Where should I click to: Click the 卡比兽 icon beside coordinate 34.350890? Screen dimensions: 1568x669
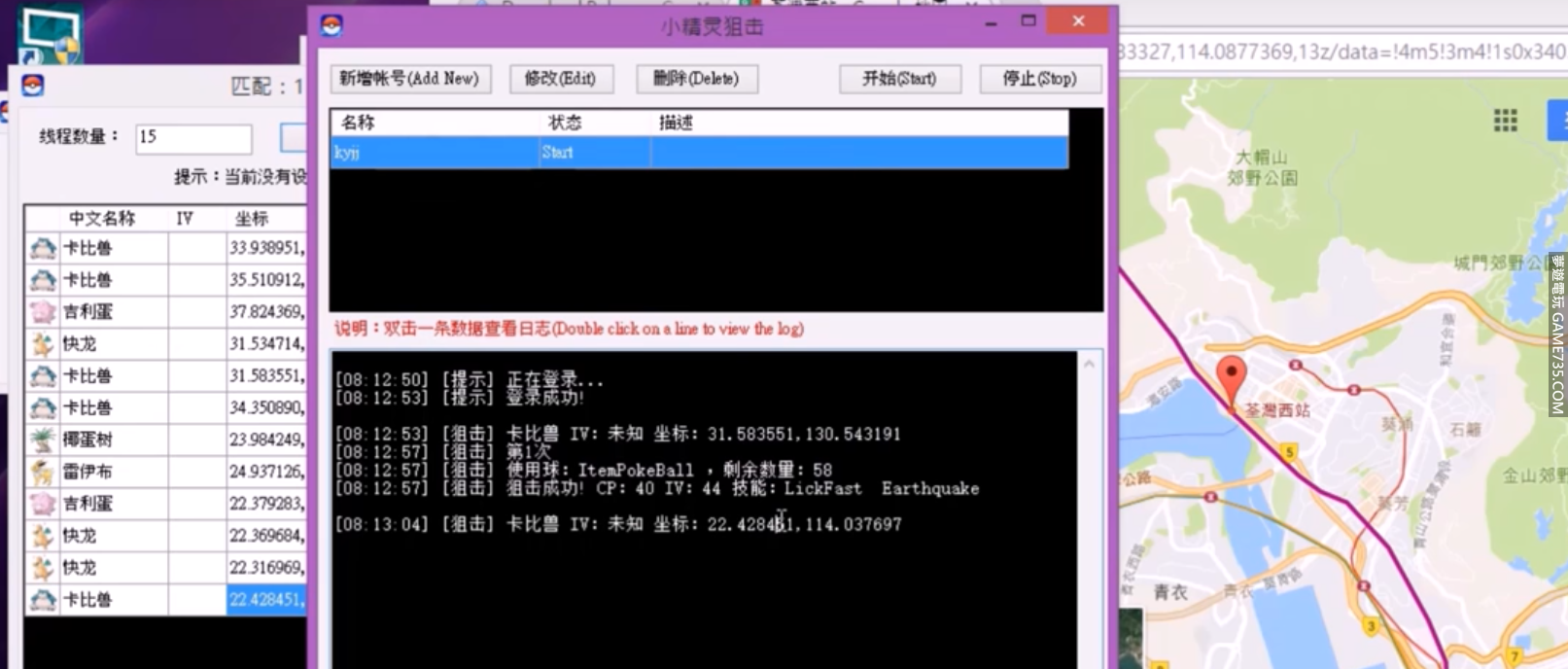tap(43, 408)
